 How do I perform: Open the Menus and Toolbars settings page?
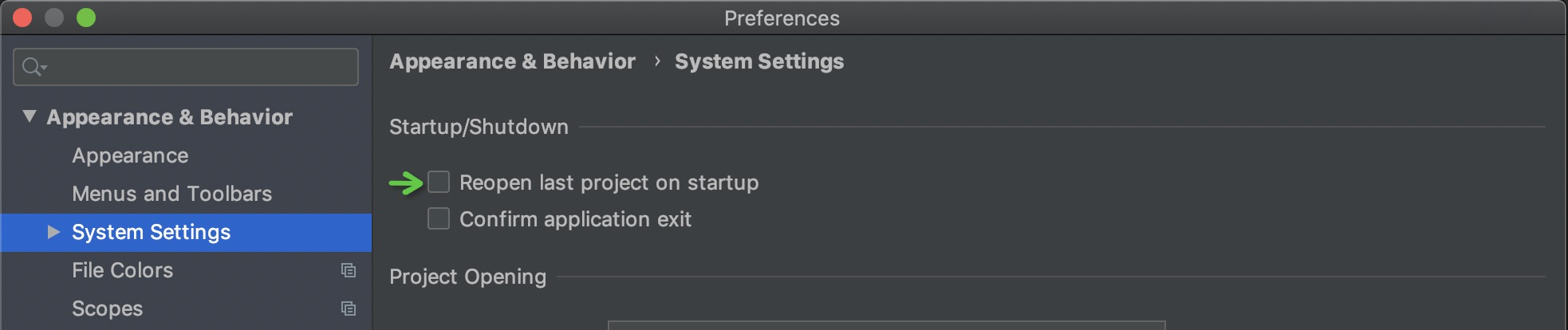coord(171,194)
